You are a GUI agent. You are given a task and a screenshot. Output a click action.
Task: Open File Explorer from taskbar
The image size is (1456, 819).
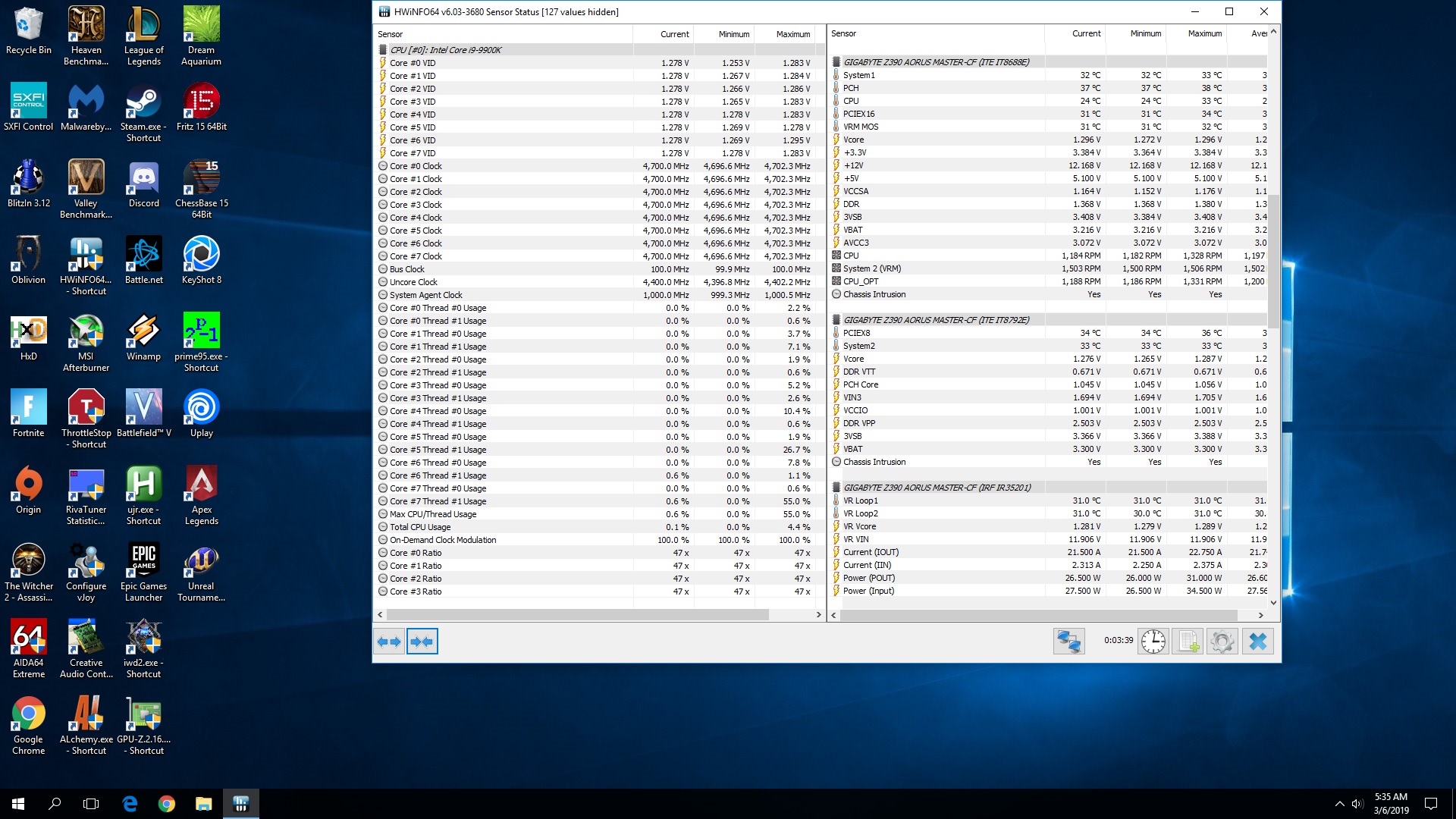point(203,804)
